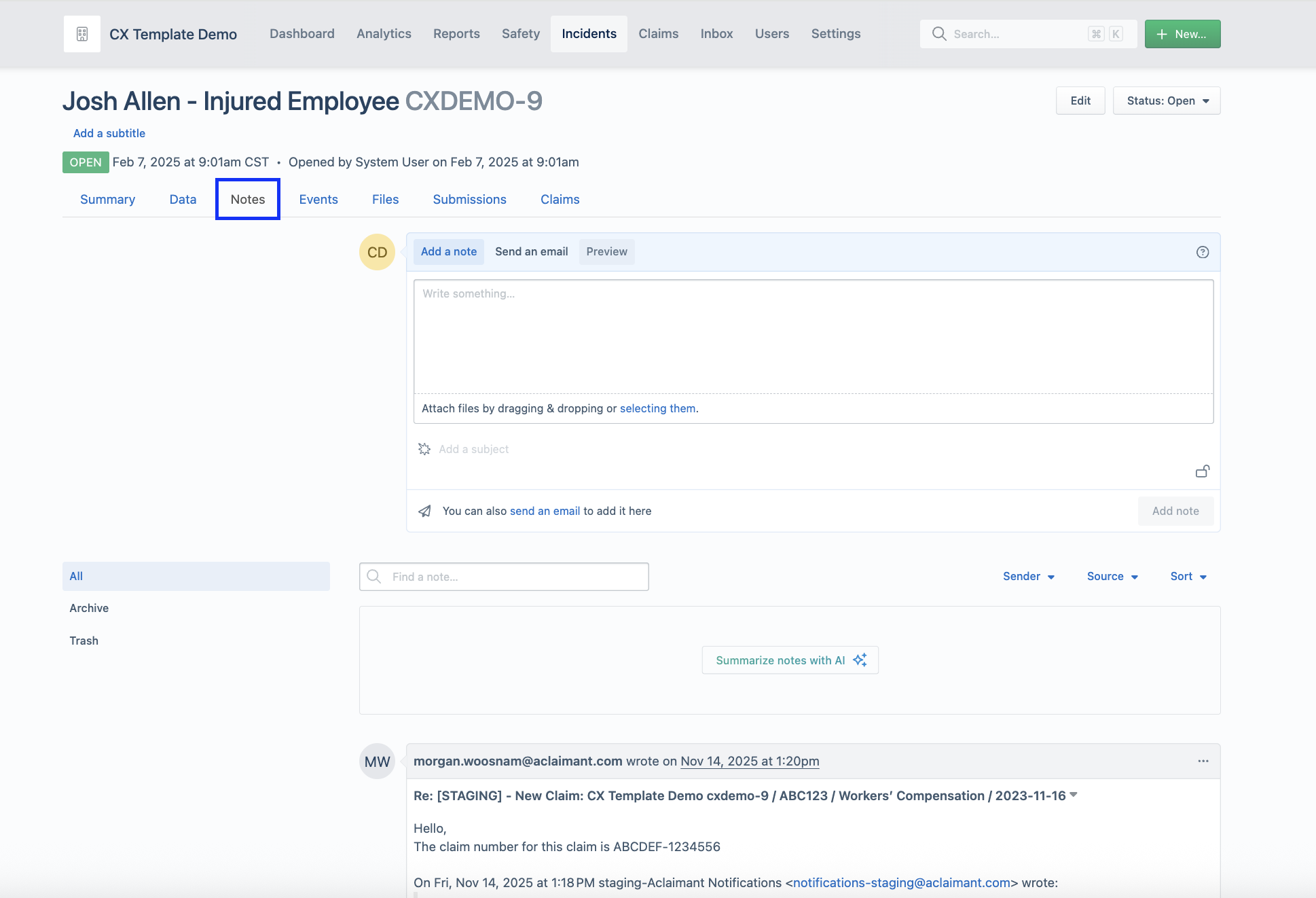Click the MW sender avatar
The image size is (1316, 898).
[377, 761]
